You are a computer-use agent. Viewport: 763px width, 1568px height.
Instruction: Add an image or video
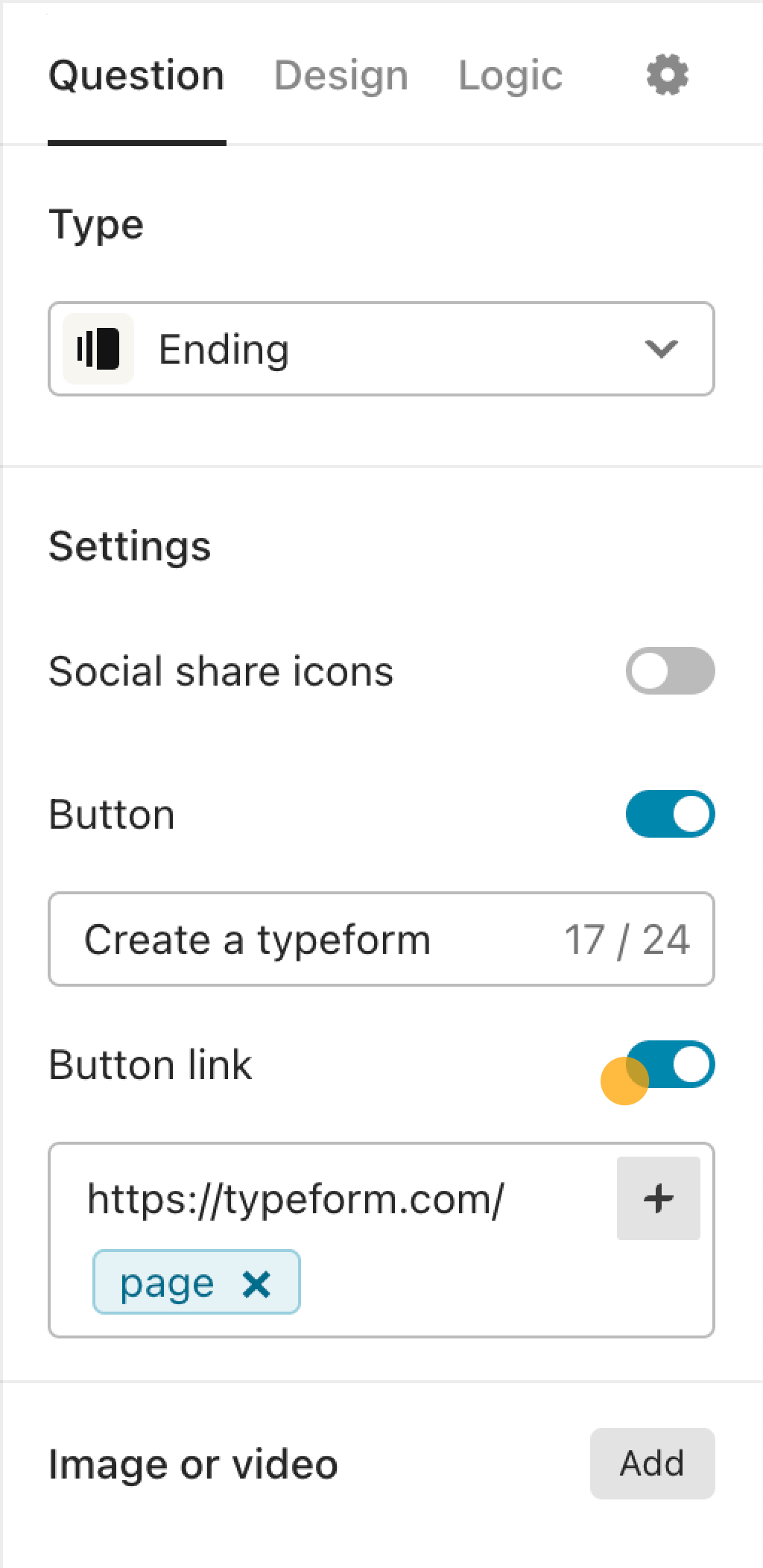click(x=653, y=1464)
